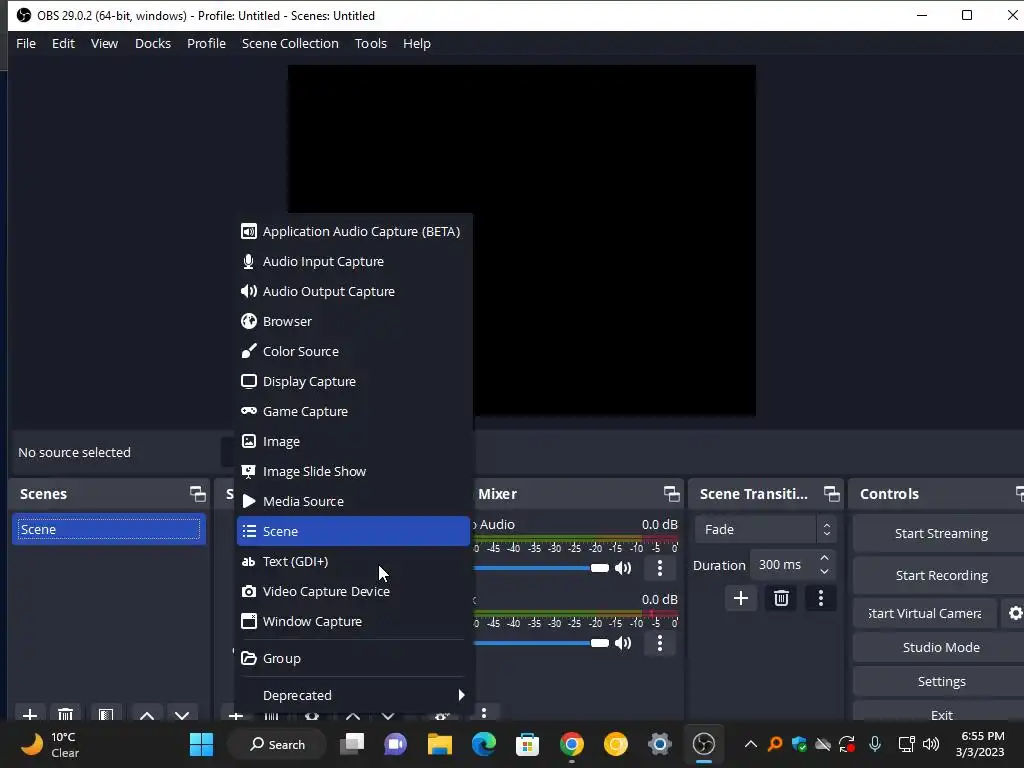Pick Color Source in the menu
This screenshot has width=1024, height=768.
pyautogui.click(x=353, y=351)
